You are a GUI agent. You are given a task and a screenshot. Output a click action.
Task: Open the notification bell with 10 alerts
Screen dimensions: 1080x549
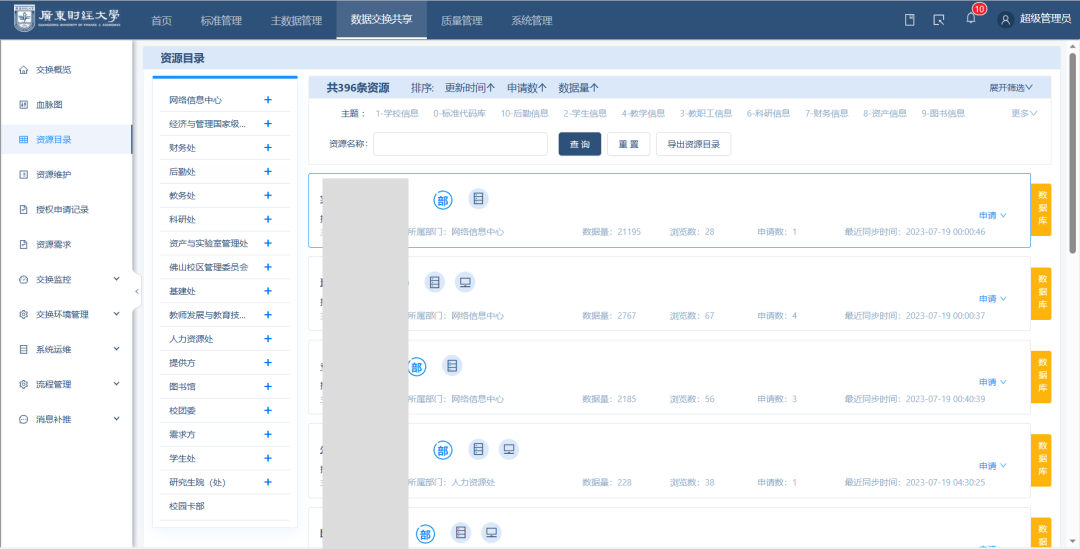(970, 19)
